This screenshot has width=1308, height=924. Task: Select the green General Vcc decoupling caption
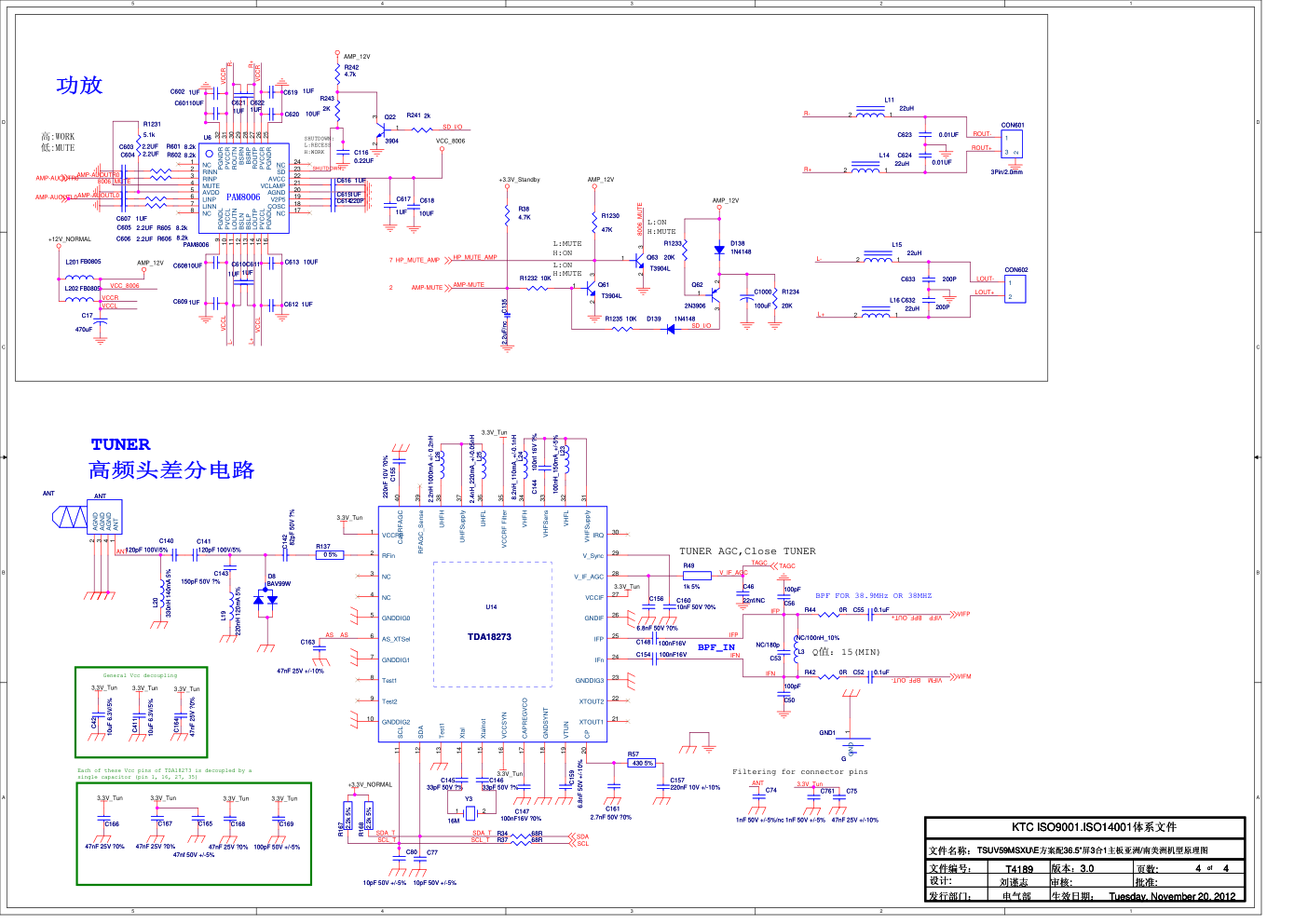click(x=140, y=675)
